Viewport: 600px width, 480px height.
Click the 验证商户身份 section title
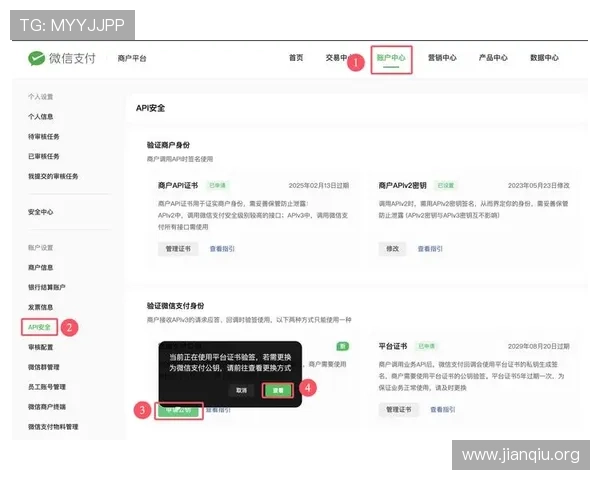coord(168,145)
